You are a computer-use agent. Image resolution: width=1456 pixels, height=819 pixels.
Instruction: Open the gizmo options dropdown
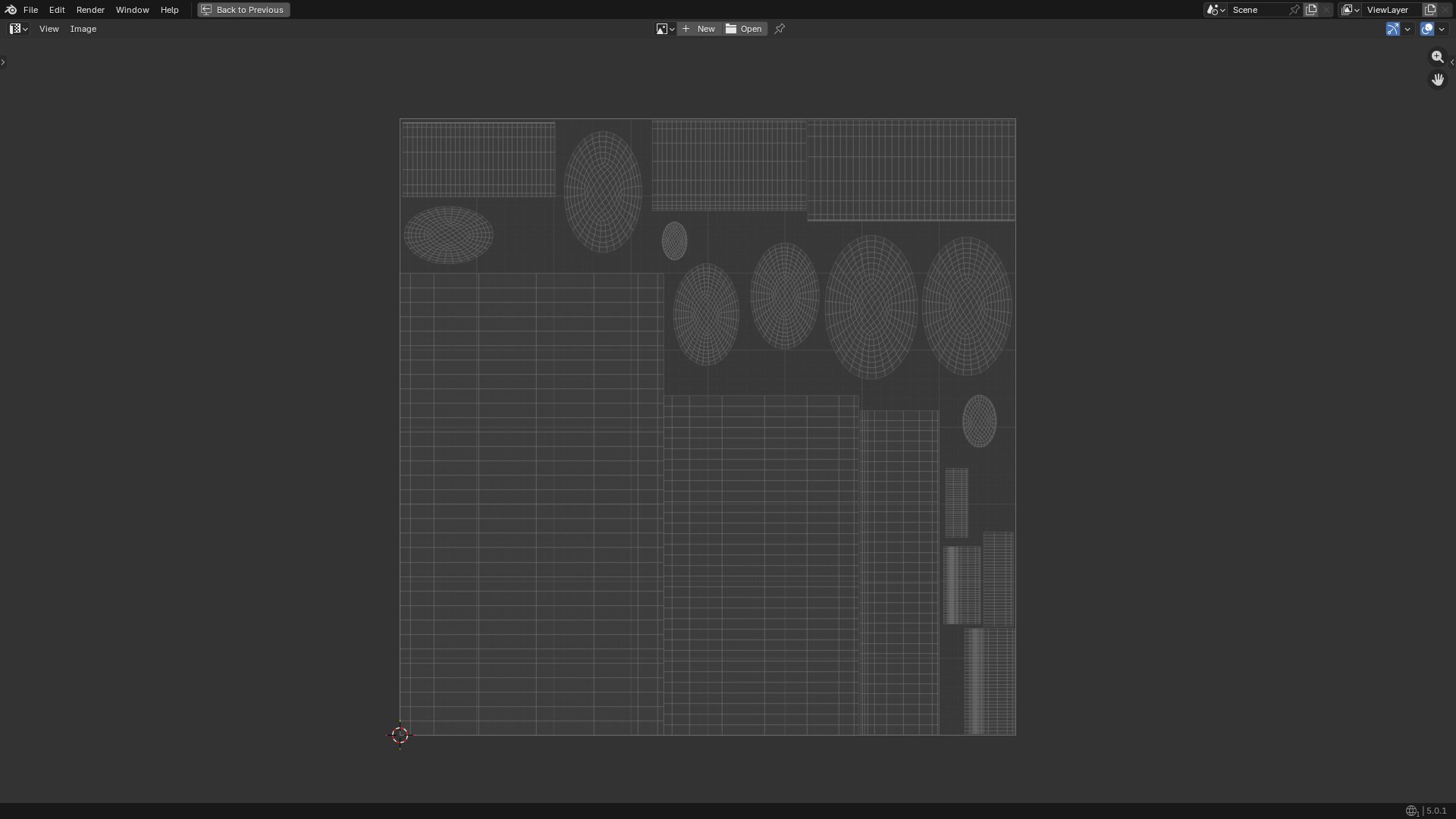[x=1407, y=29]
